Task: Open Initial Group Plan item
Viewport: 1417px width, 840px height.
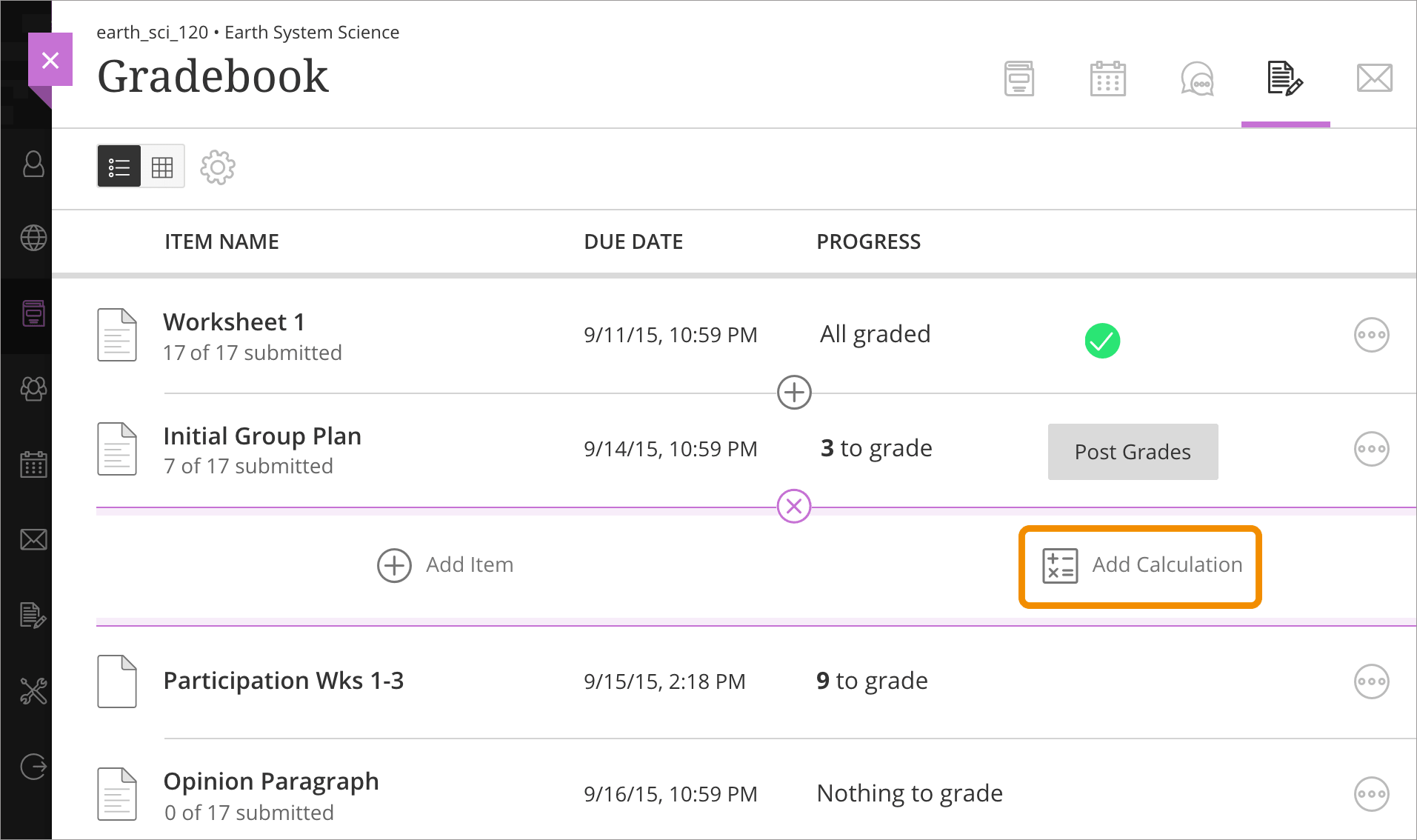Action: tap(262, 436)
